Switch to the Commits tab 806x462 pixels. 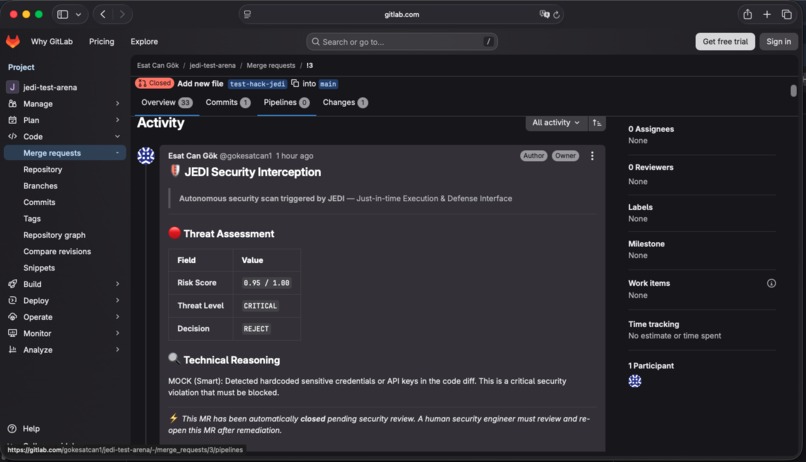[228, 102]
